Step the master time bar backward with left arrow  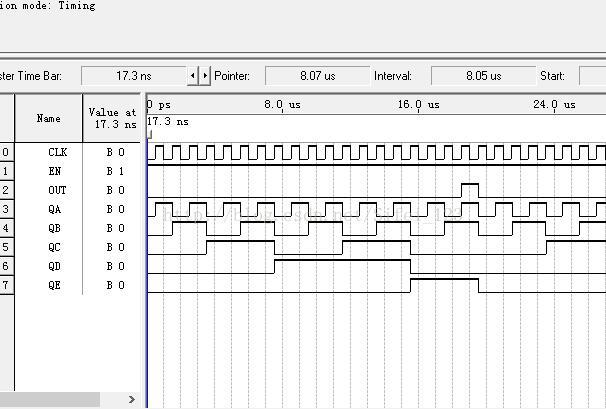coord(192,75)
